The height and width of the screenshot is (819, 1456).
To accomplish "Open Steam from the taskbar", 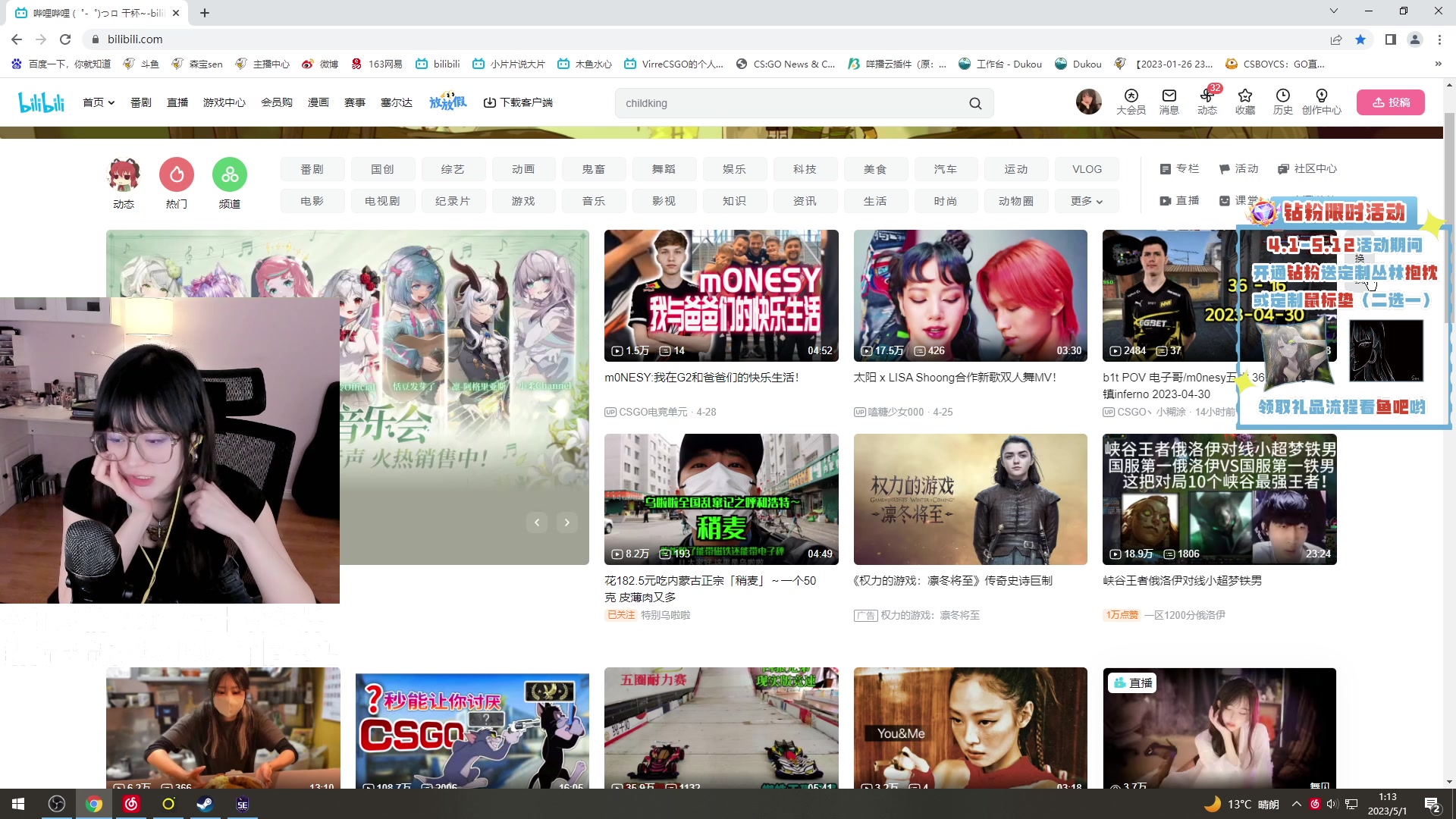I will (205, 804).
